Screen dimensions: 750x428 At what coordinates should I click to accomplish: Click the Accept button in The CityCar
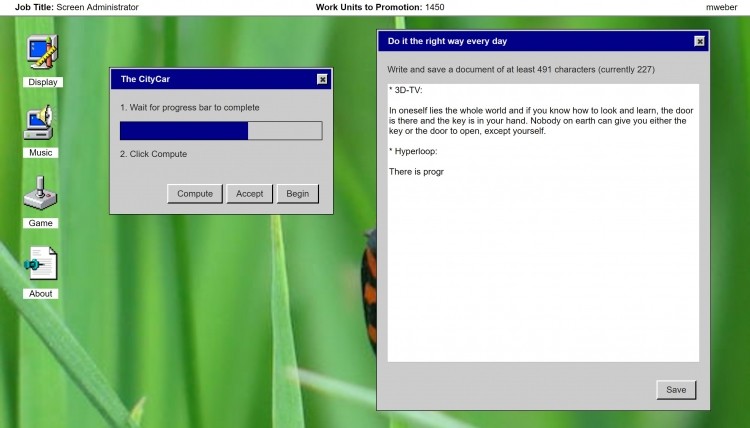(x=249, y=194)
